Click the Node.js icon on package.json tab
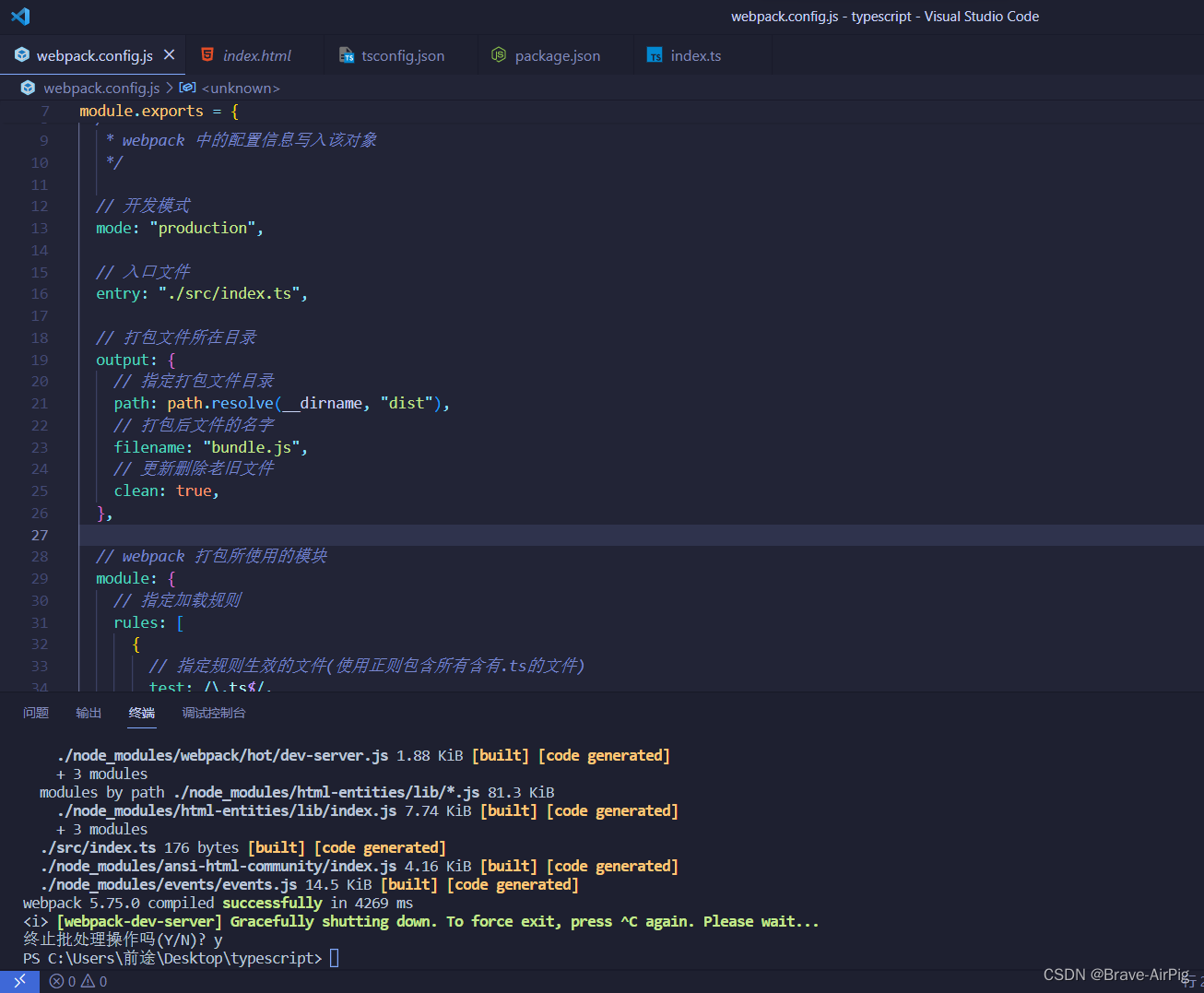This screenshot has width=1204, height=993. (x=499, y=55)
